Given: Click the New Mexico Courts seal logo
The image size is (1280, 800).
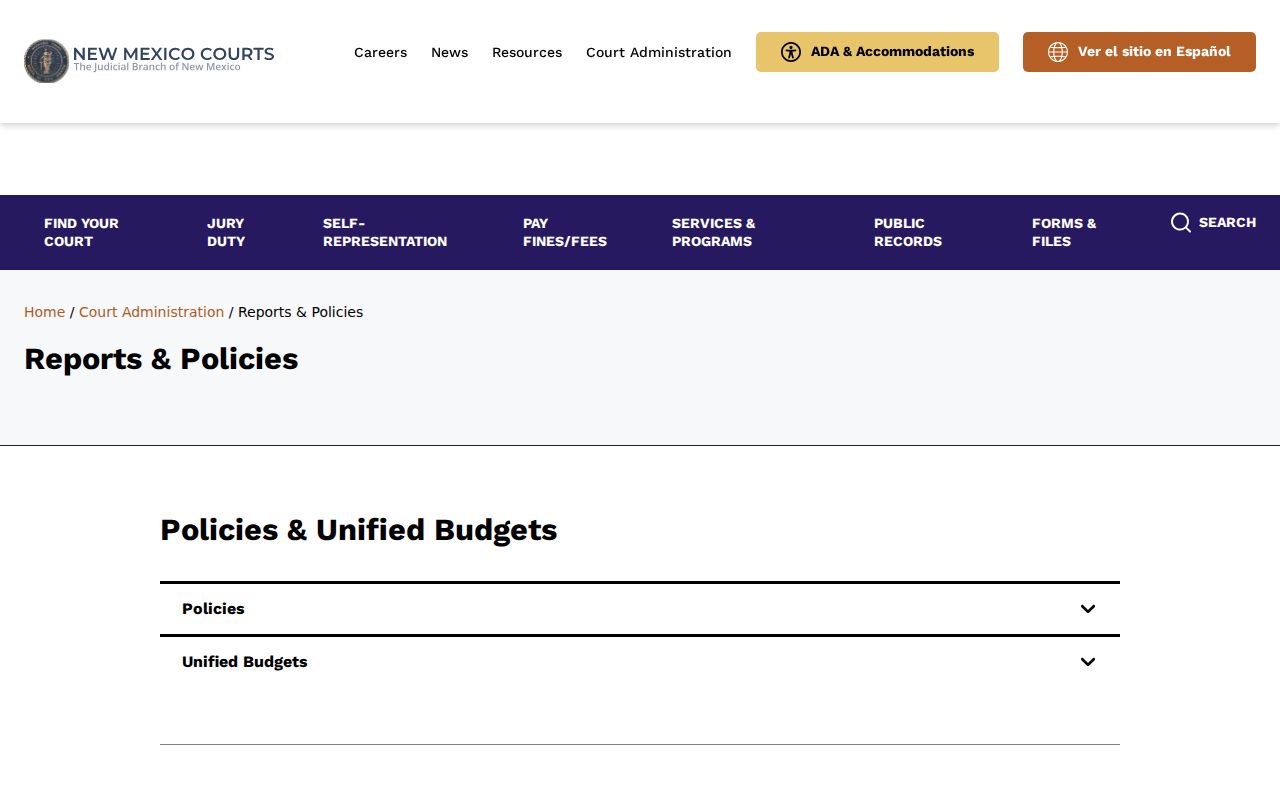Looking at the screenshot, I should pyautogui.click(x=46, y=61).
